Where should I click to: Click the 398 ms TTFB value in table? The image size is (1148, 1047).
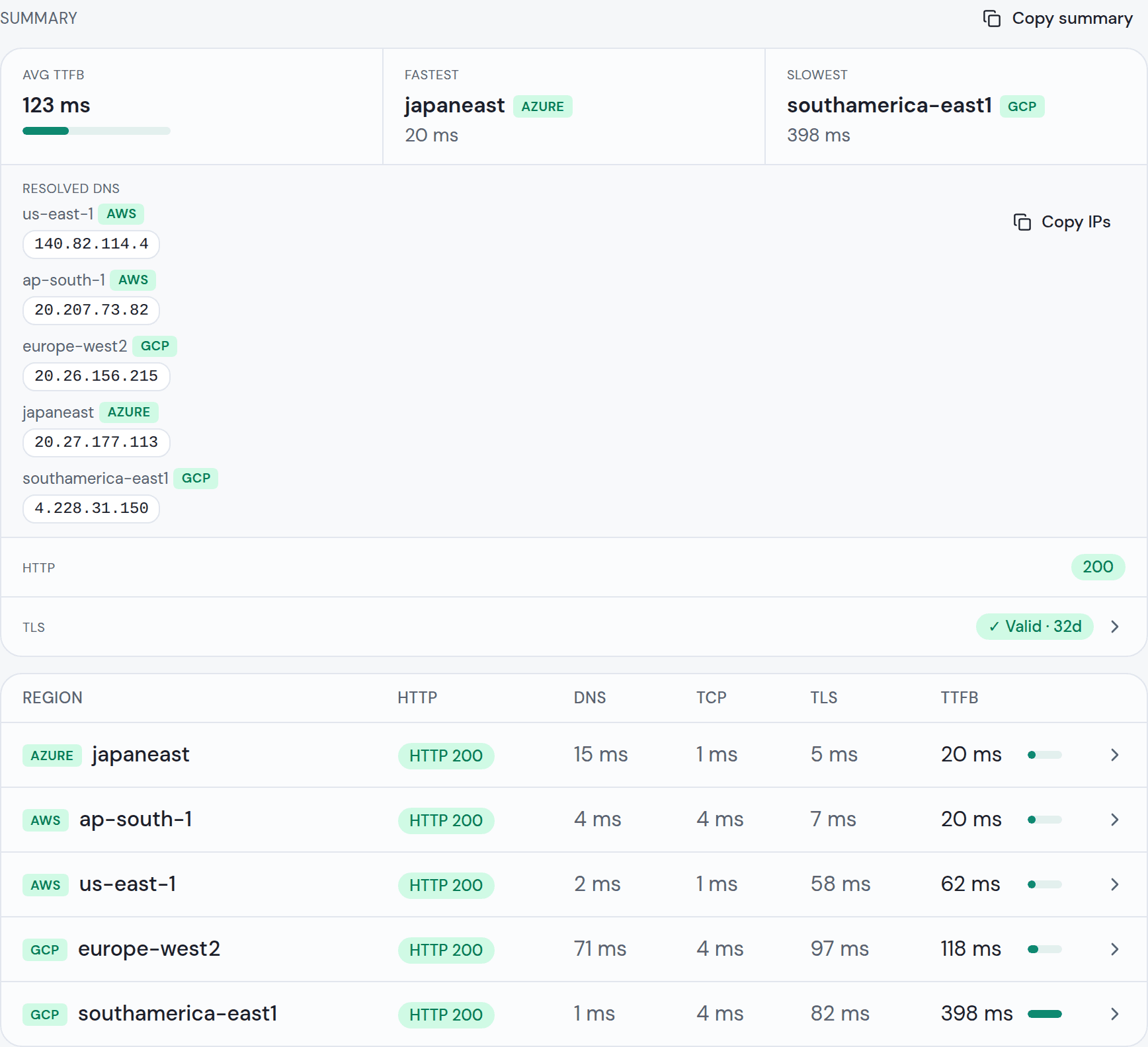tap(977, 1014)
